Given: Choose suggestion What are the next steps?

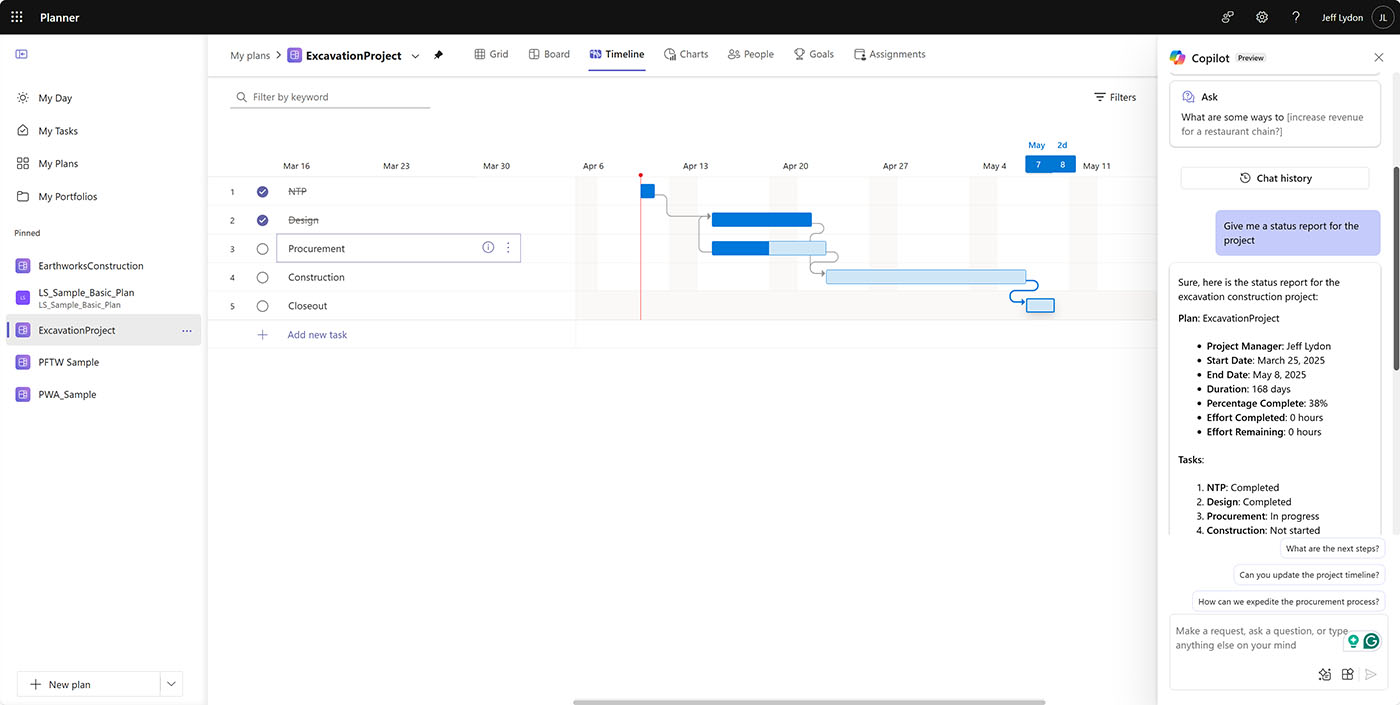Looking at the screenshot, I should point(1332,549).
